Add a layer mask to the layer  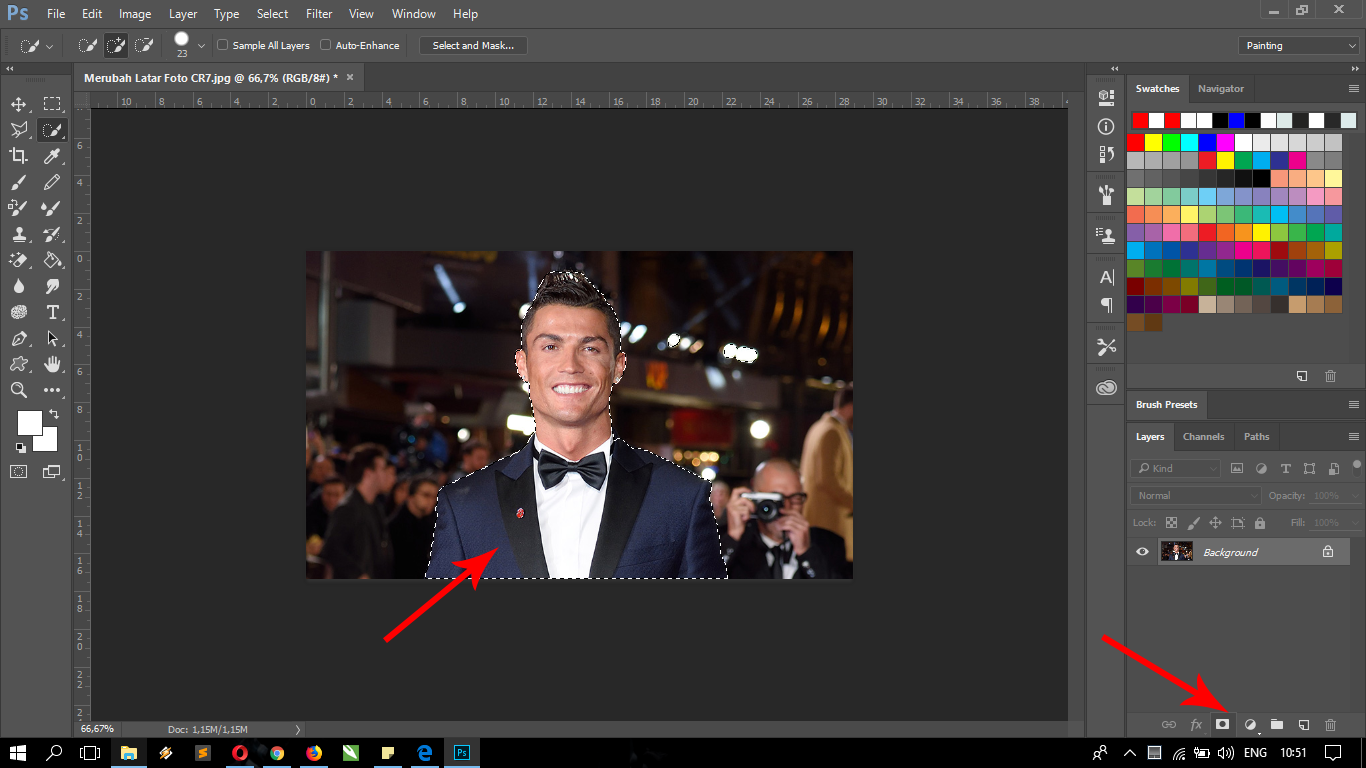tap(1222, 724)
